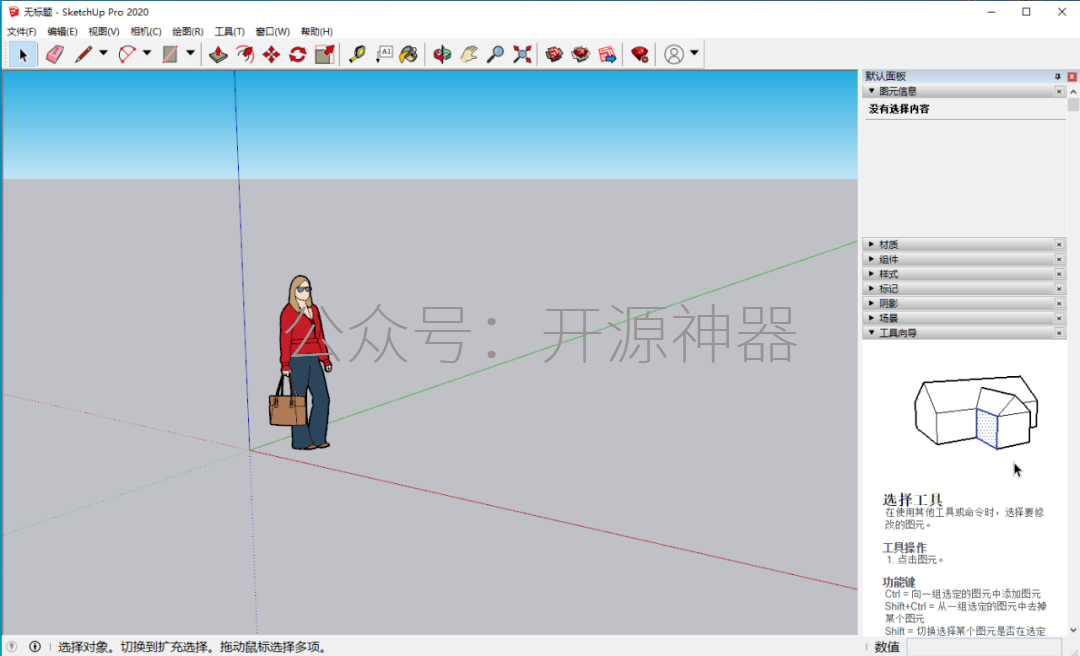Click the 数值 measurements input box
Viewport: 1080px width, 656px height.
984,646
